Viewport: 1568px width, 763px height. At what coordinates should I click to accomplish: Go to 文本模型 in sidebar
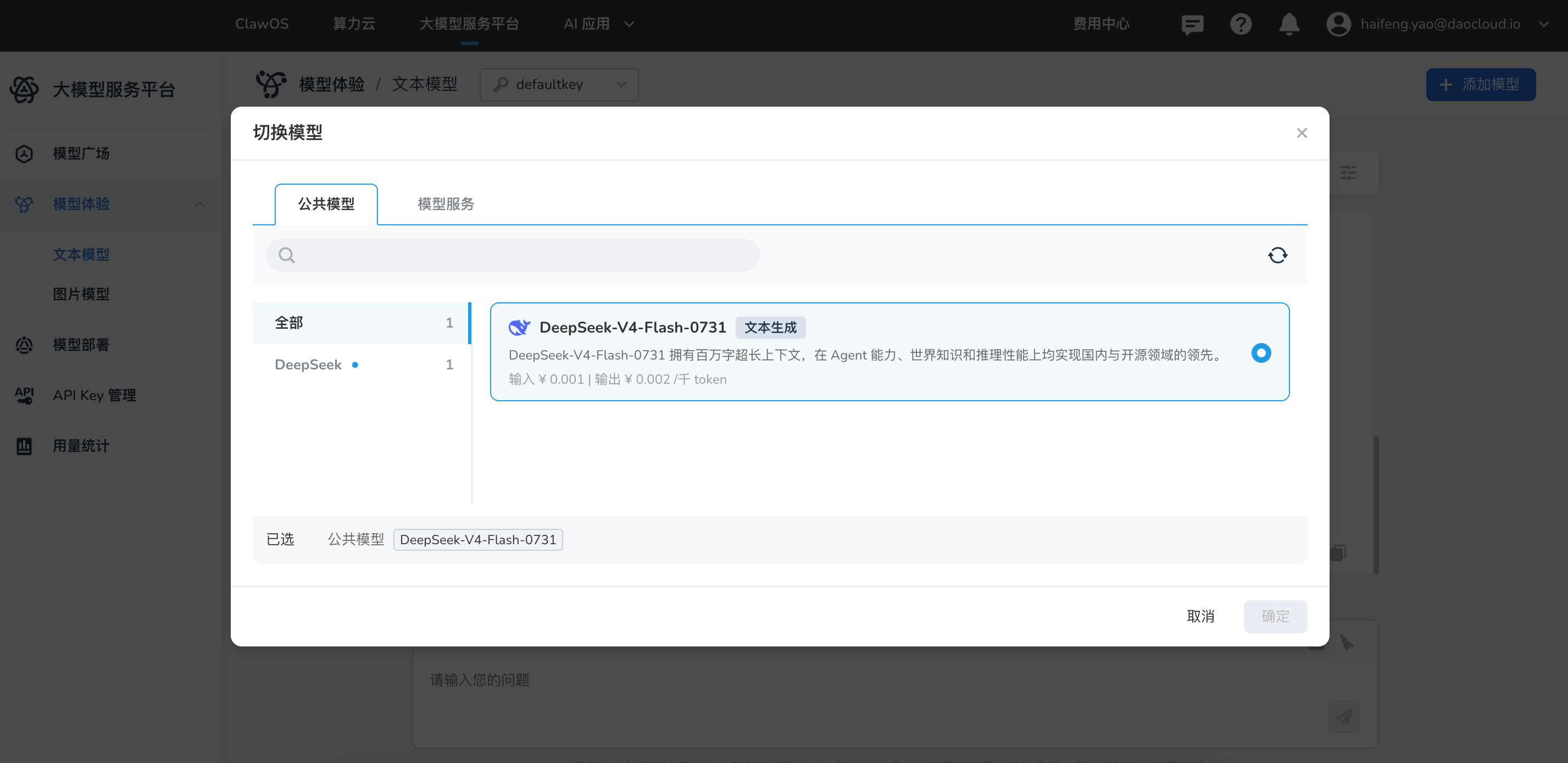pos(81,255)
